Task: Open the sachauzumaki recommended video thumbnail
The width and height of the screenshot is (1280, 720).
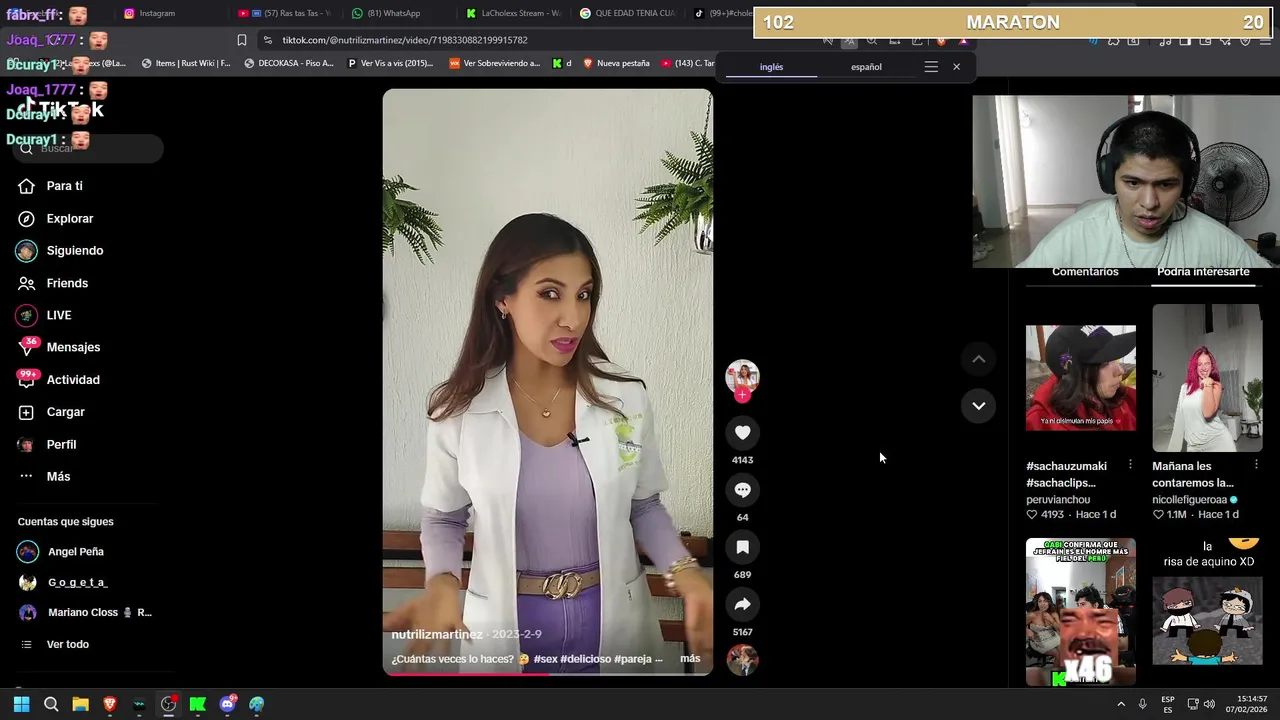Action: click(1081, 378)
